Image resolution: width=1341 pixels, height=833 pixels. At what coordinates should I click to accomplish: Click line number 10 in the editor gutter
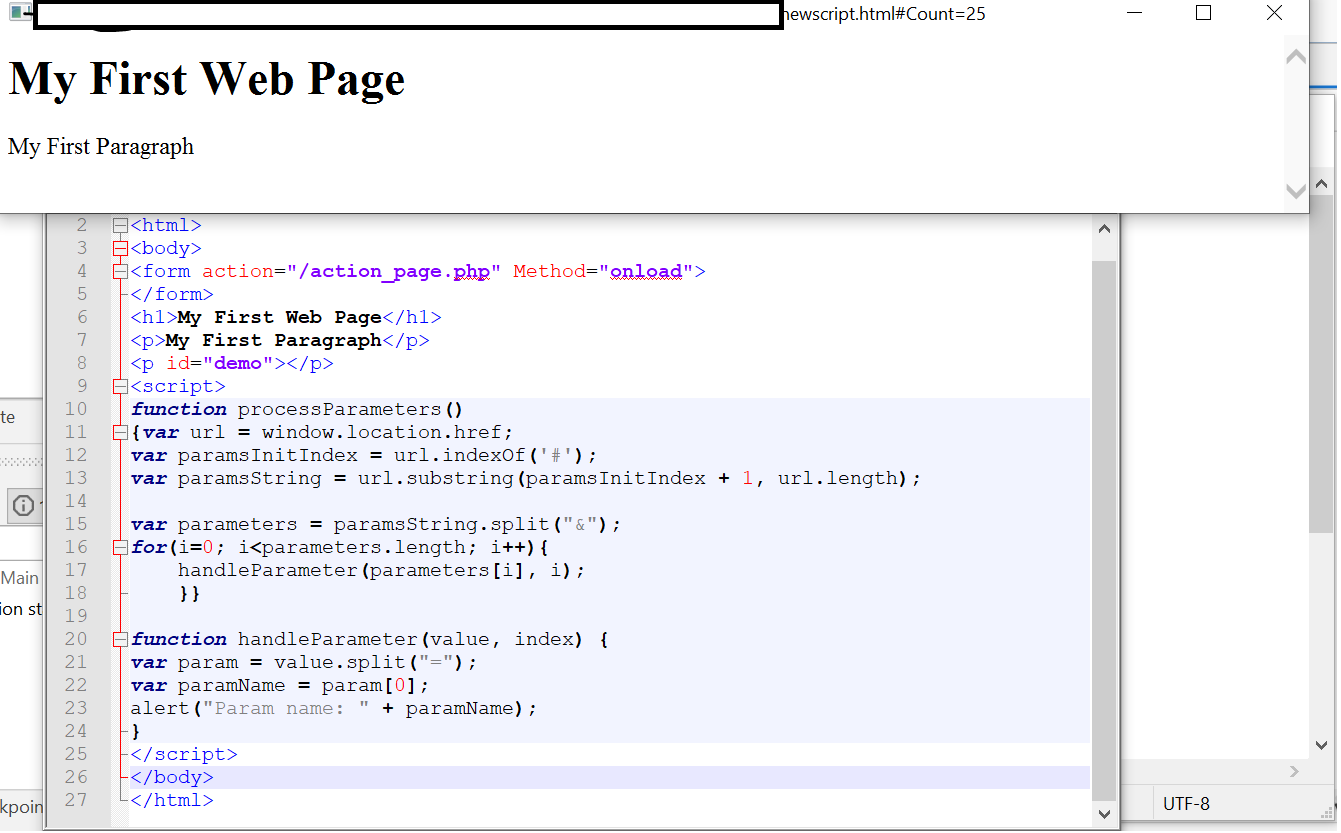coord(75,410)
